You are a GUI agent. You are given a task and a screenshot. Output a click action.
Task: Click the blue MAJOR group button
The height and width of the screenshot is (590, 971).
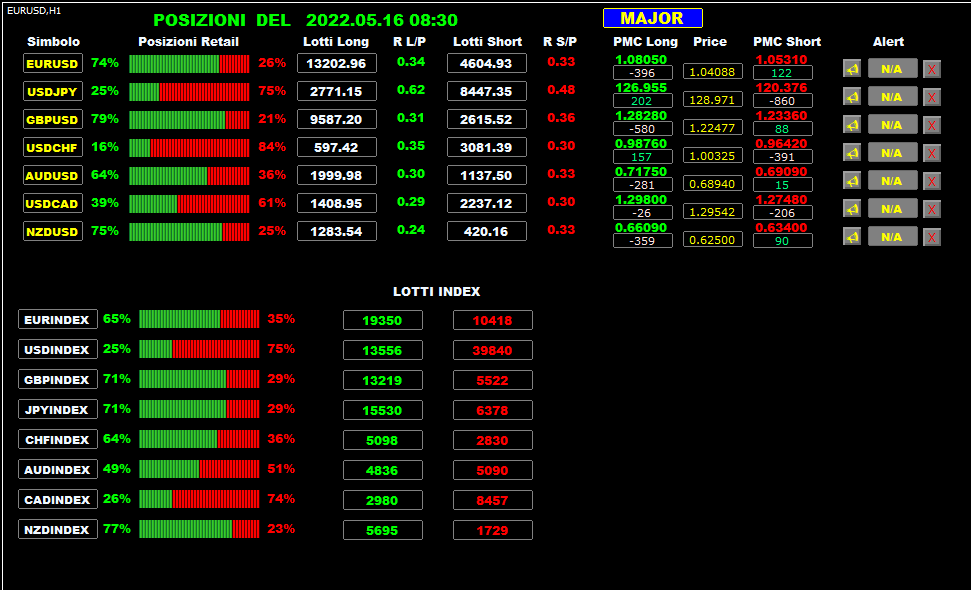point(653,18)
